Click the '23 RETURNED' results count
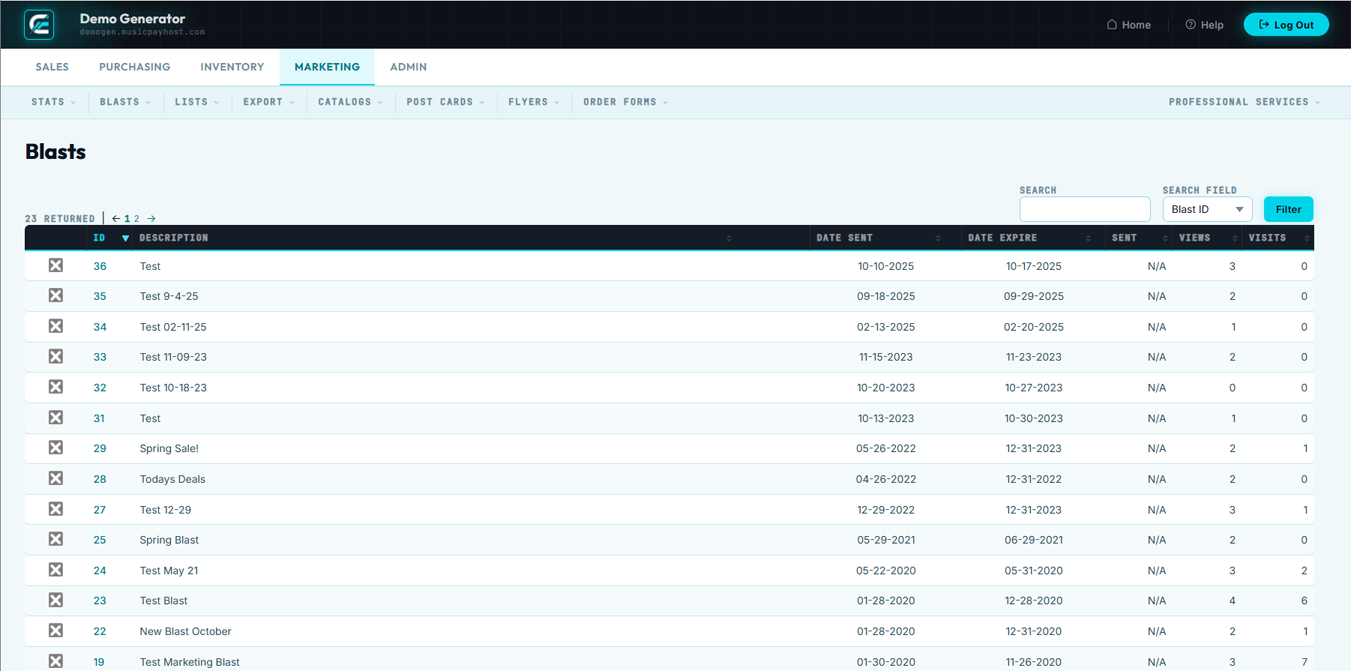 (60, 218)
